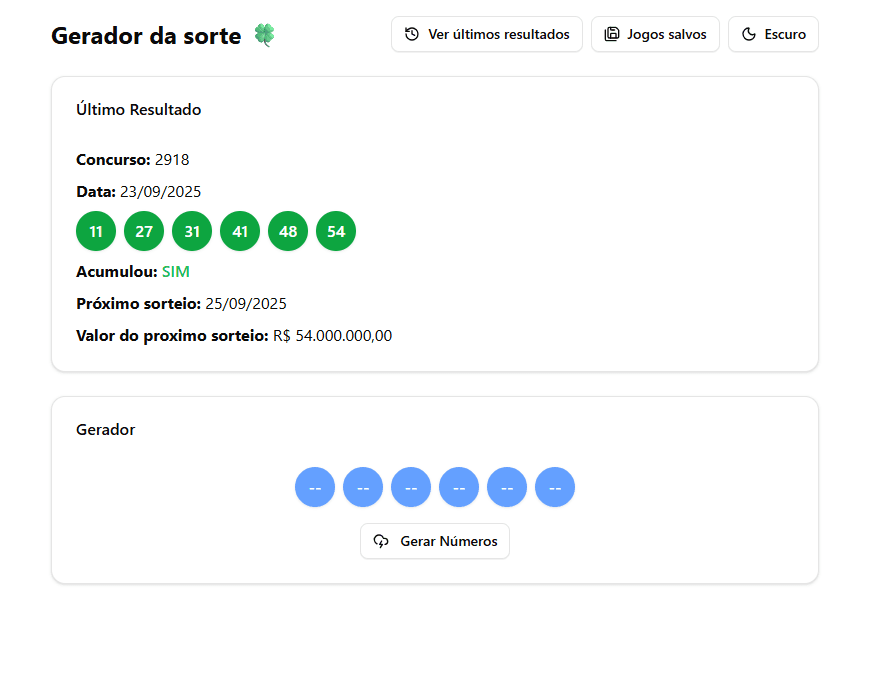The width and height of the screenshot is (889, 693).
Task: Click the history clock icon
Action: 412,34
